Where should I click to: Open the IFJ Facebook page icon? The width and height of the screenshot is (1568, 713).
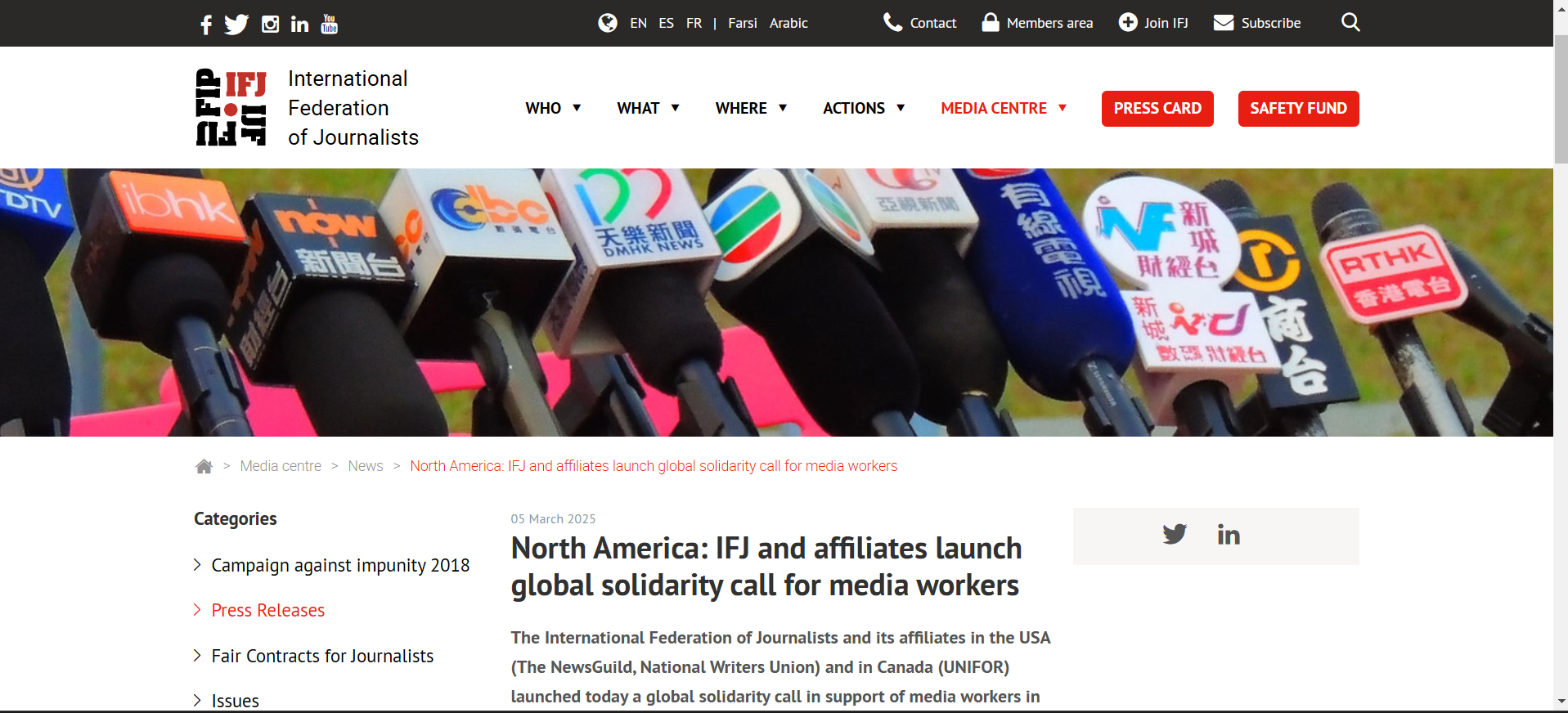pyautogui.click(x=206, y=25)
